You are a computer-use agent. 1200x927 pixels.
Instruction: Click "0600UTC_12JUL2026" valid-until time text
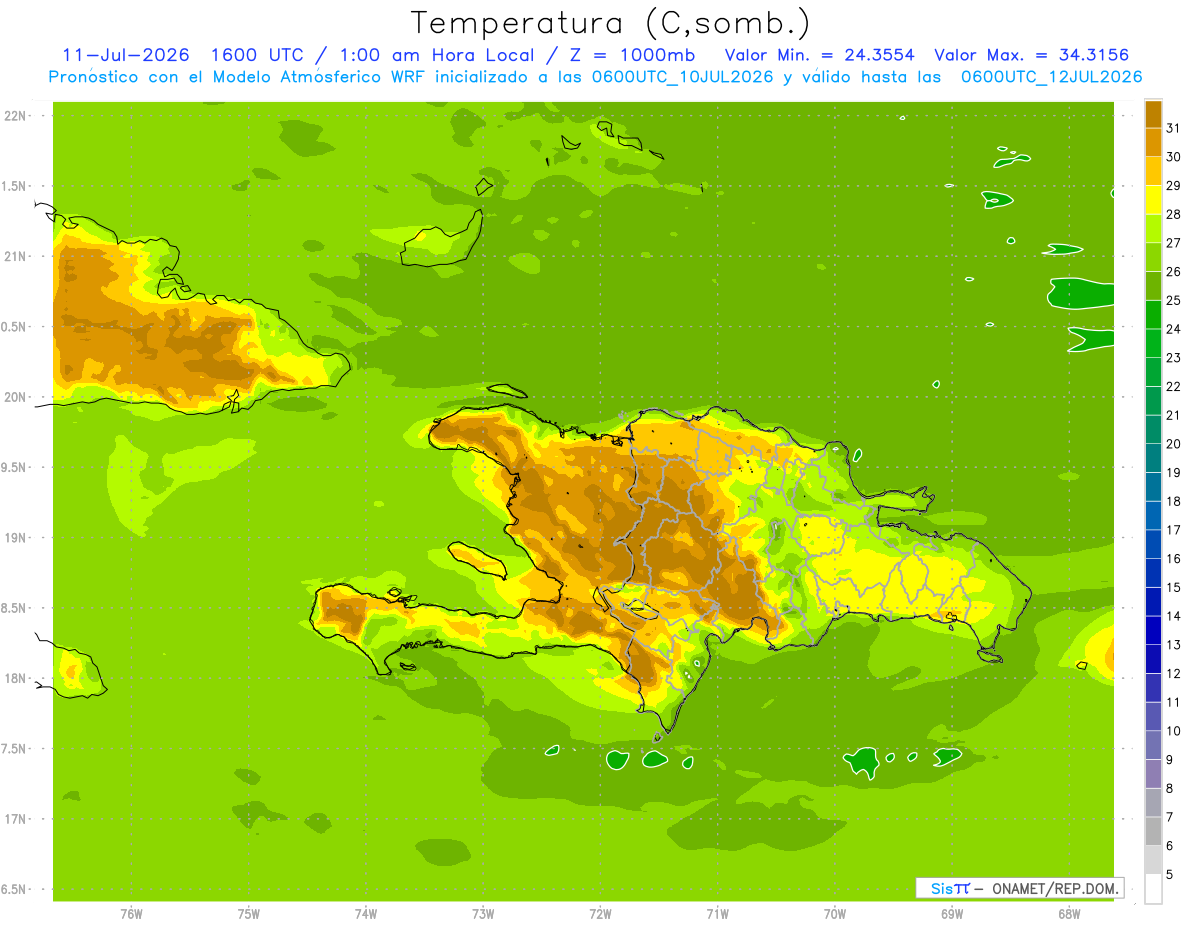point(1051,76)
